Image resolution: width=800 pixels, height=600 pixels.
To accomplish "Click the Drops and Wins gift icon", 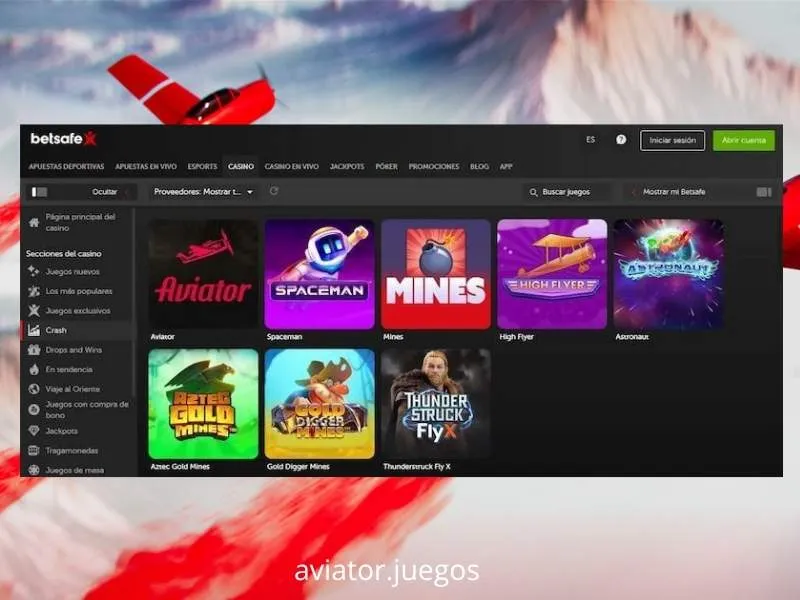I will click(x=34, y=349).
